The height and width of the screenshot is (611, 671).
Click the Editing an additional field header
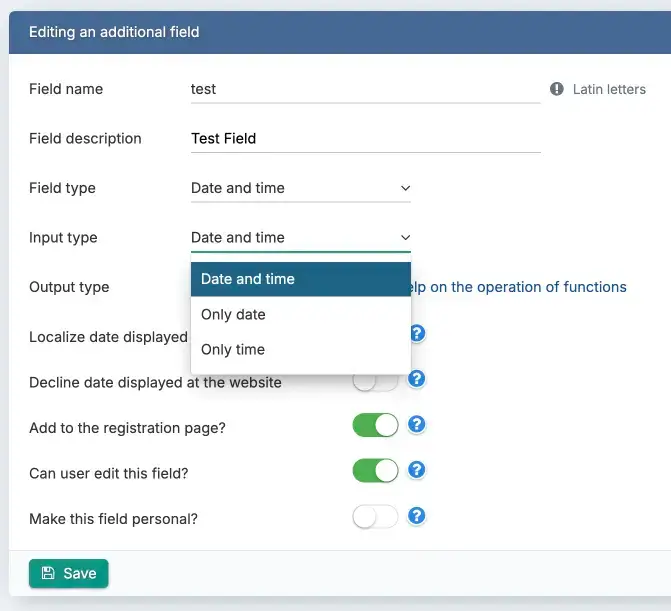click(114, 32)
